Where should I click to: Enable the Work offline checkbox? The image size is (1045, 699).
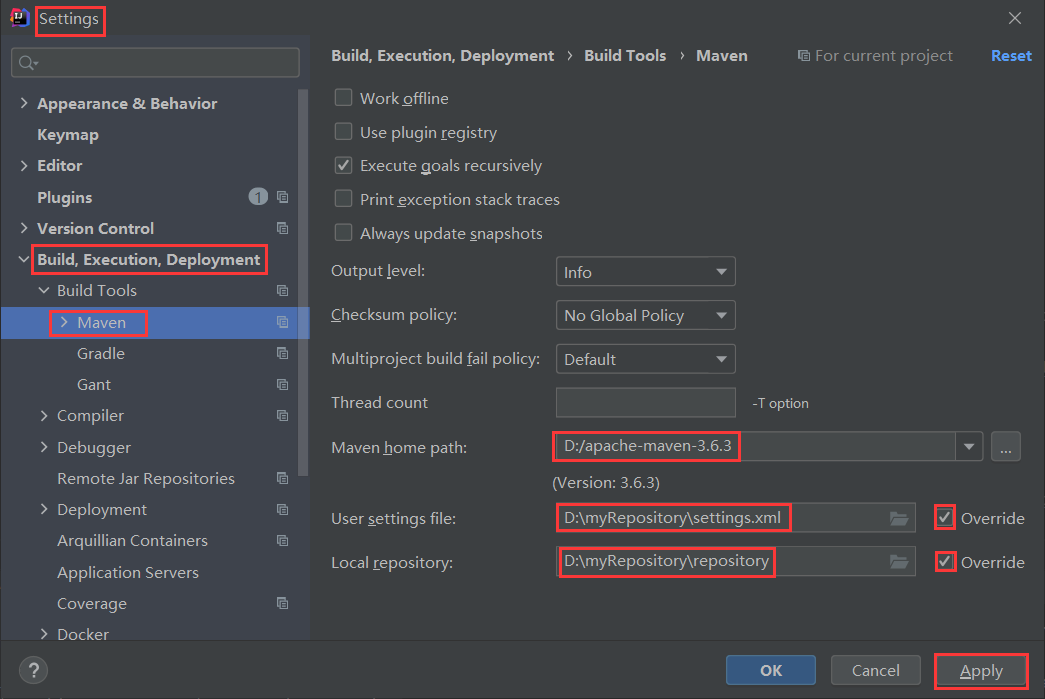343,98
